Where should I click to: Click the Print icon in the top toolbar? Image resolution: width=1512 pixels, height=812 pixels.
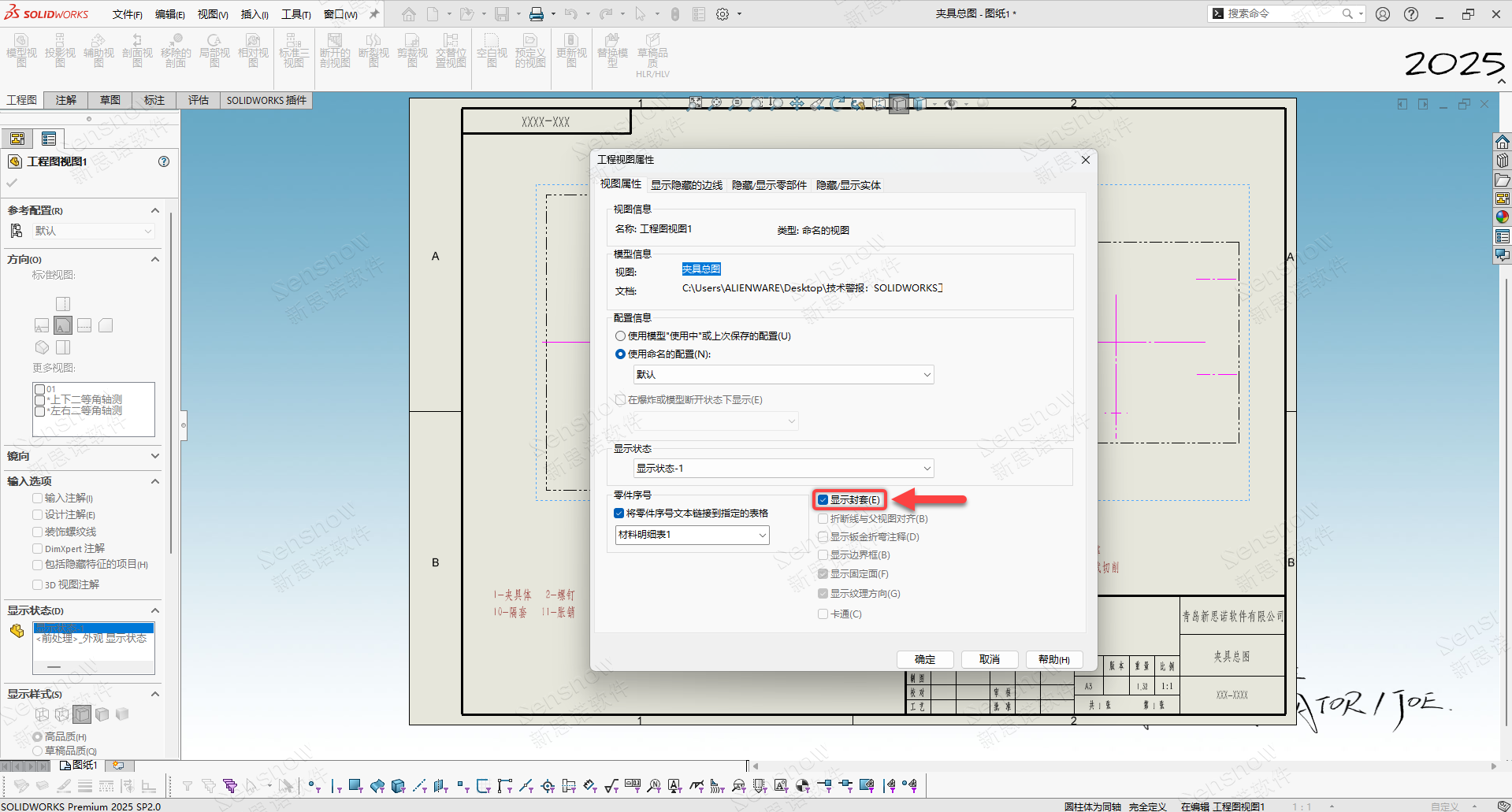pos(537,14)
